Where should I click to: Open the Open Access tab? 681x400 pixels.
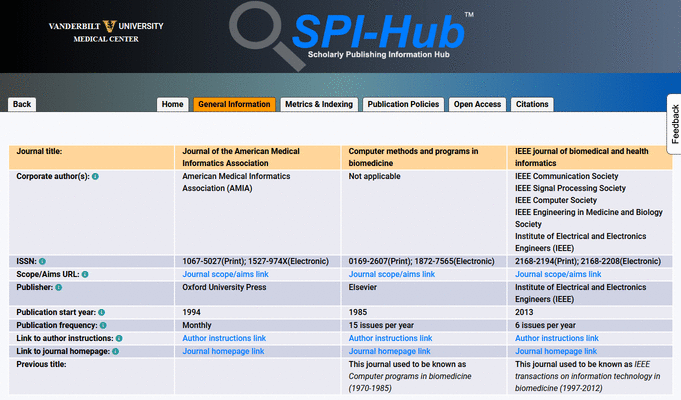tap(477, 104)
